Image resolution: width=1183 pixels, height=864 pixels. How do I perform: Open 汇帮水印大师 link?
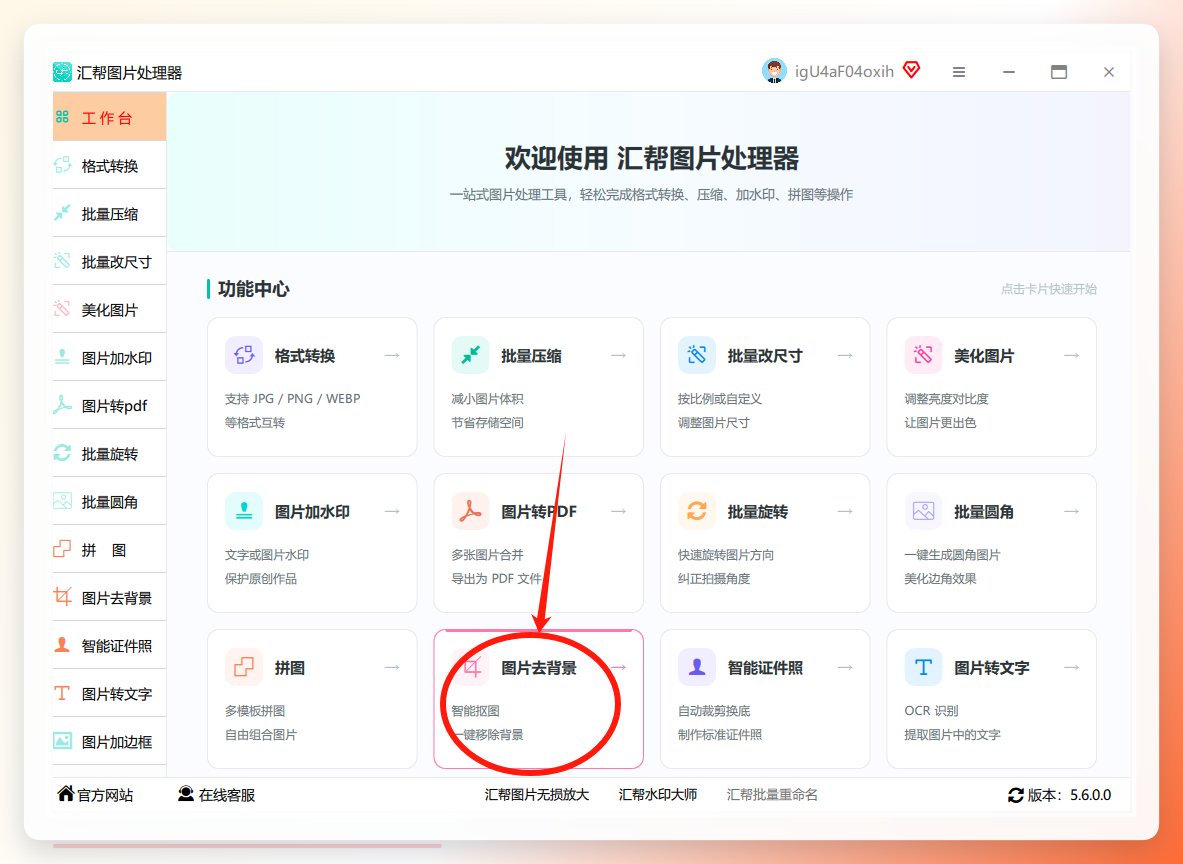click(x=658, y=795)
